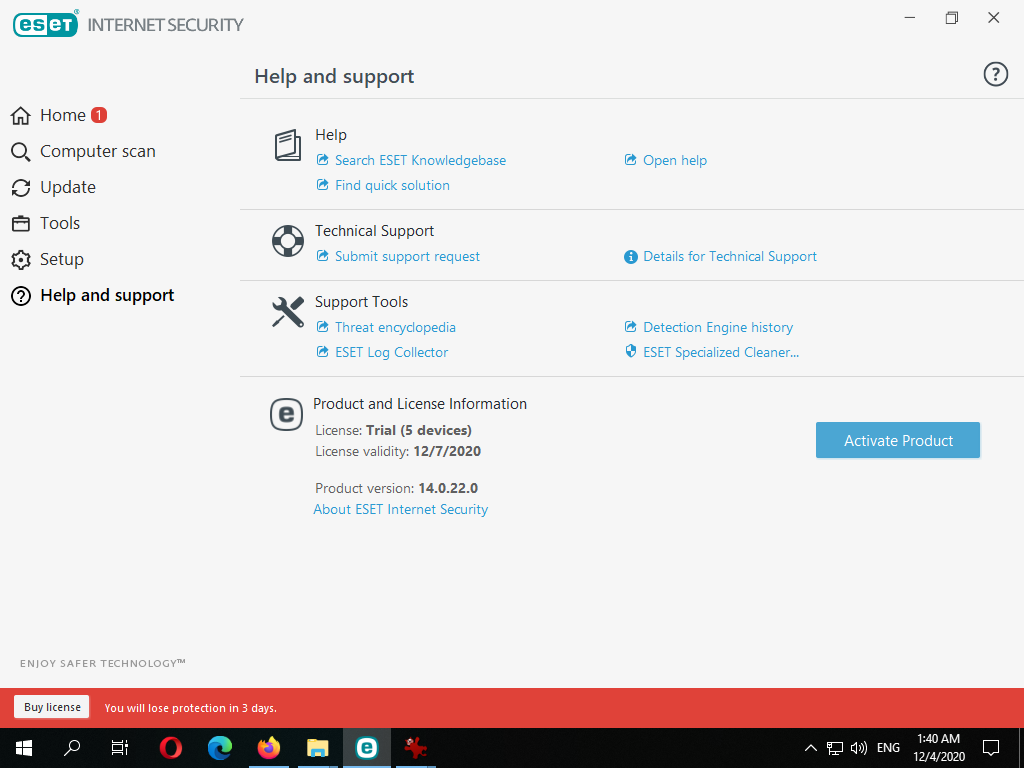Open Detection Engine history
The width and height of the screenshot is (1024, 768).
click(709, 327)
